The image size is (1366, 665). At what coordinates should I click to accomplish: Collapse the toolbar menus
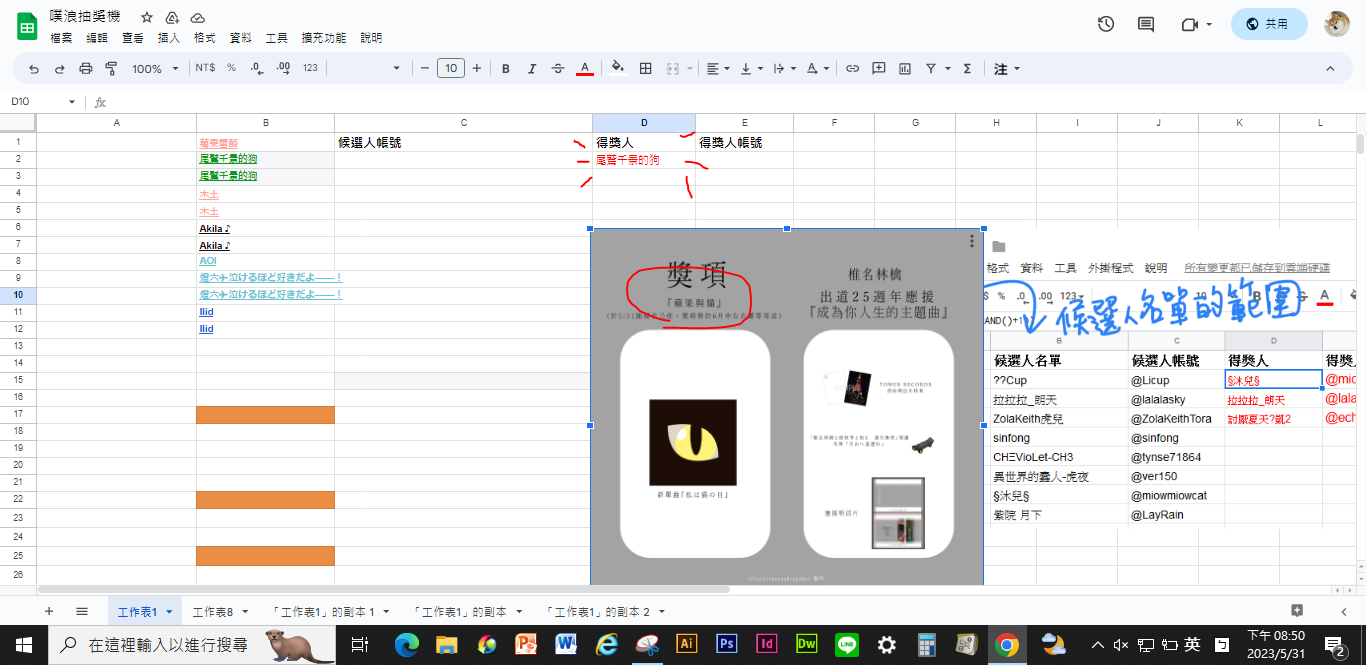(x=1330, y=69)
